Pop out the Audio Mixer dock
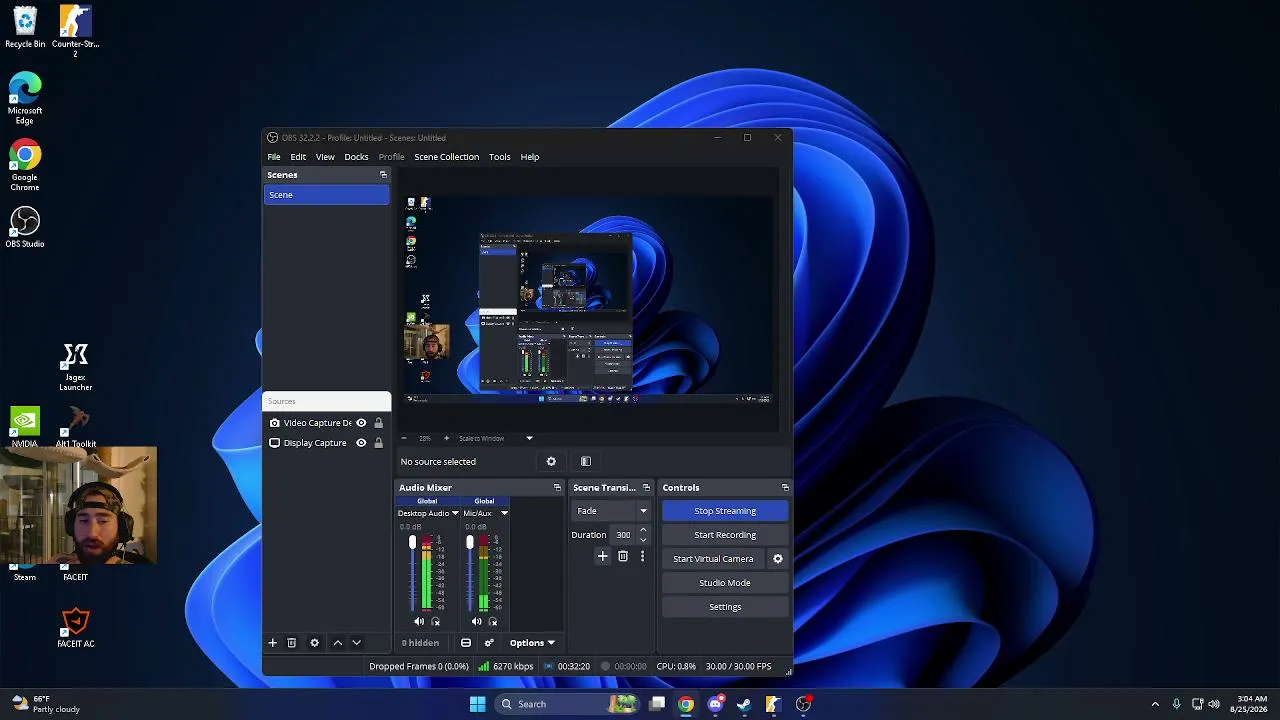 tap(557, 488)
